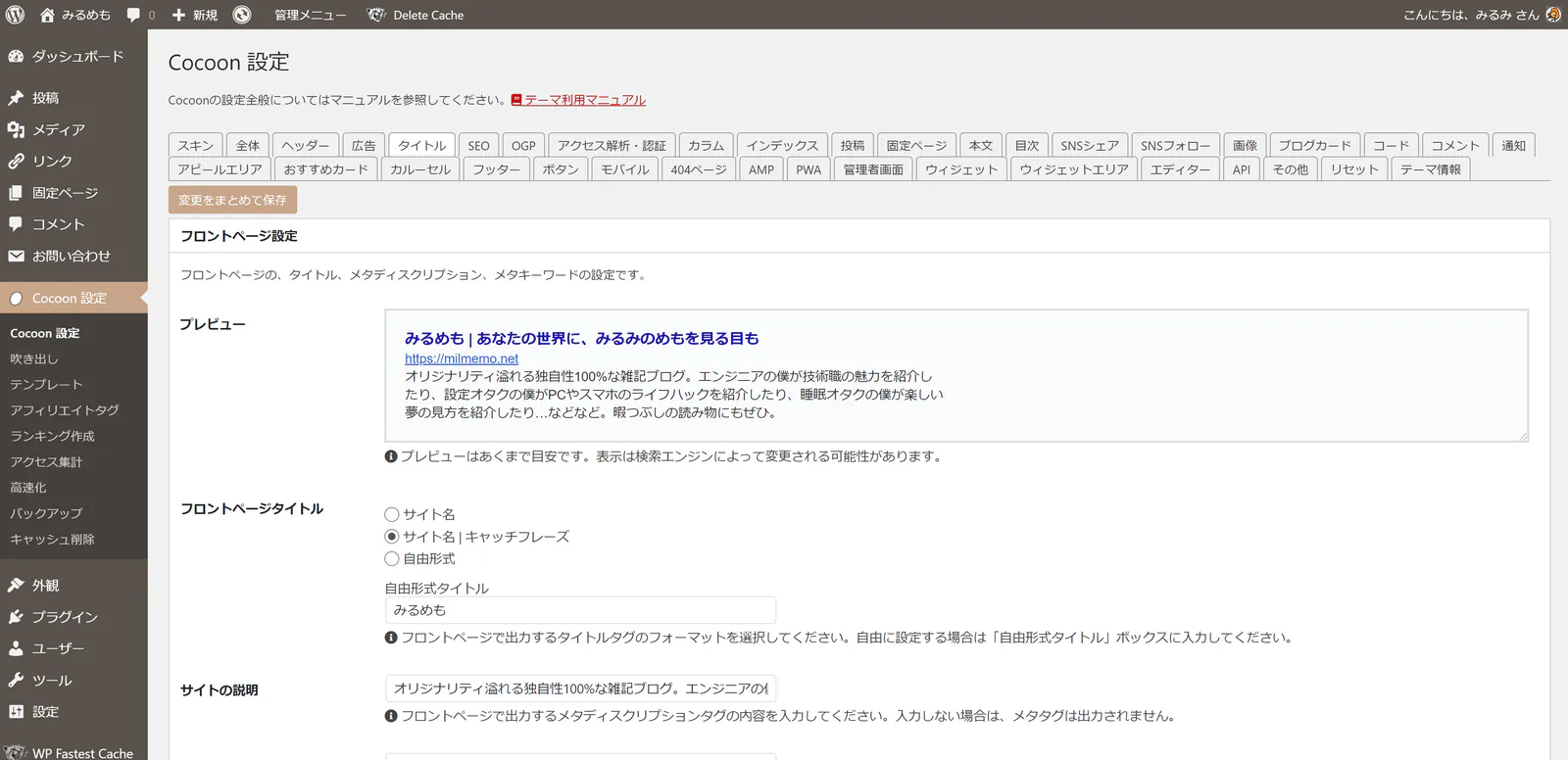Click the ツール wrench icon

click(x=16, y=680)
